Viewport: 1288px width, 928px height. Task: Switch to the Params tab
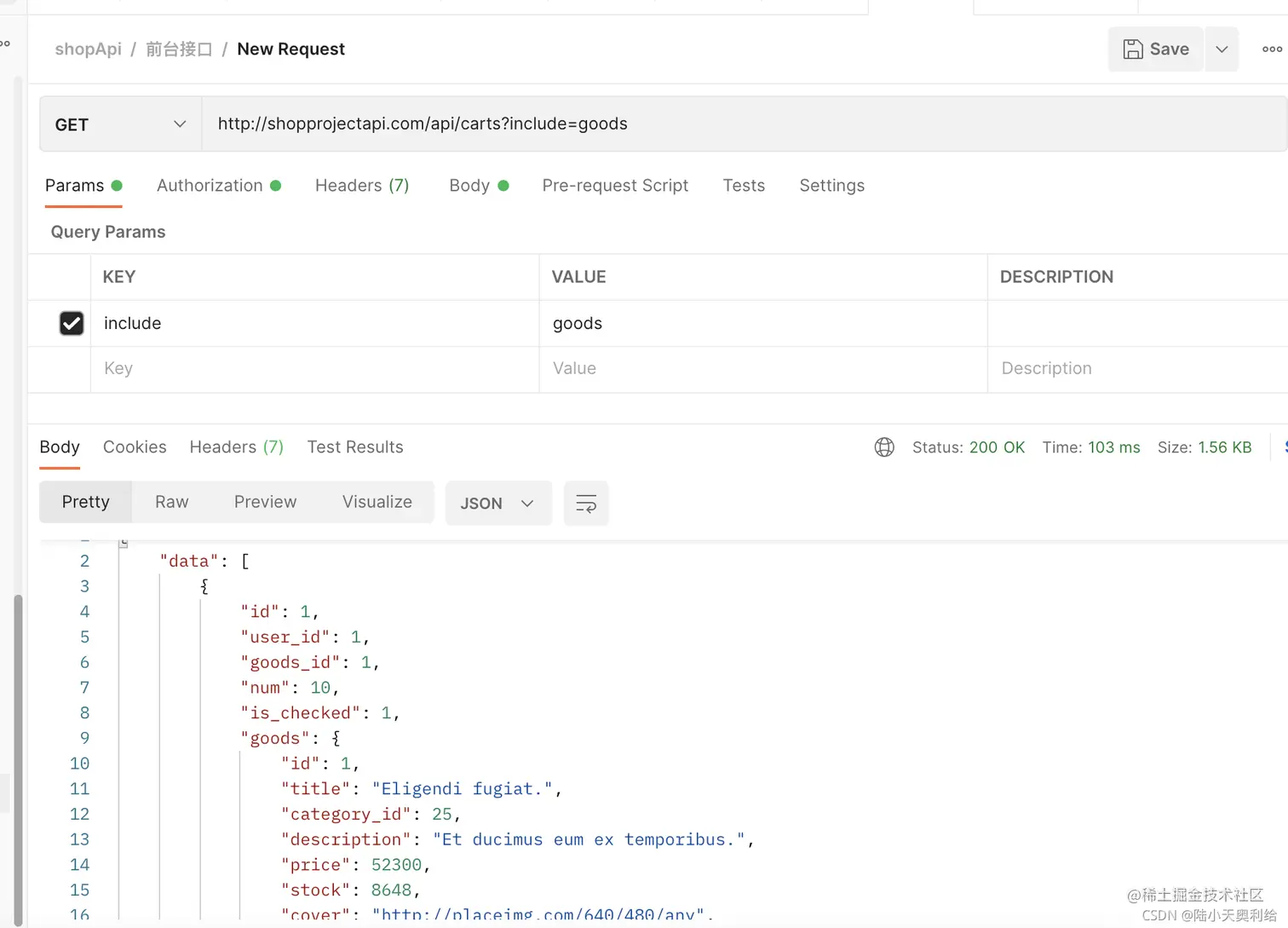(x=83, y=186)
